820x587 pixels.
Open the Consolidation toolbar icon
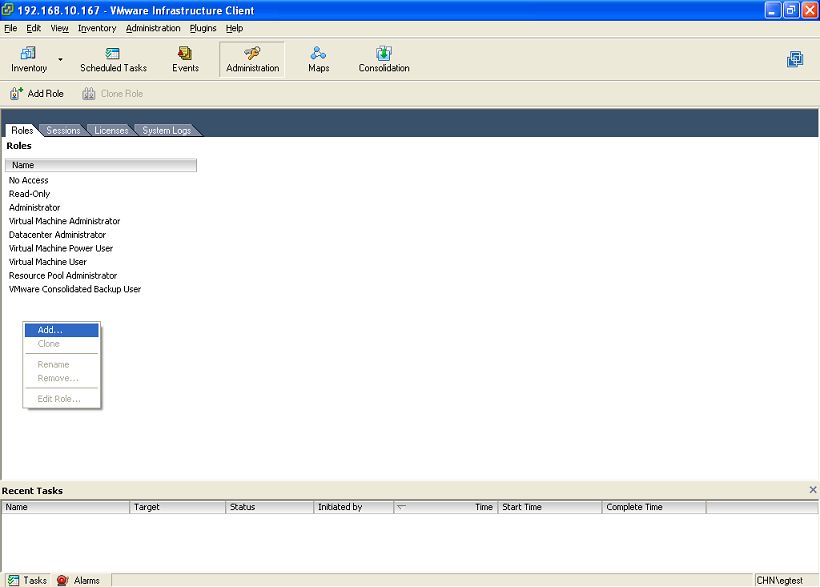pos(384,59)
